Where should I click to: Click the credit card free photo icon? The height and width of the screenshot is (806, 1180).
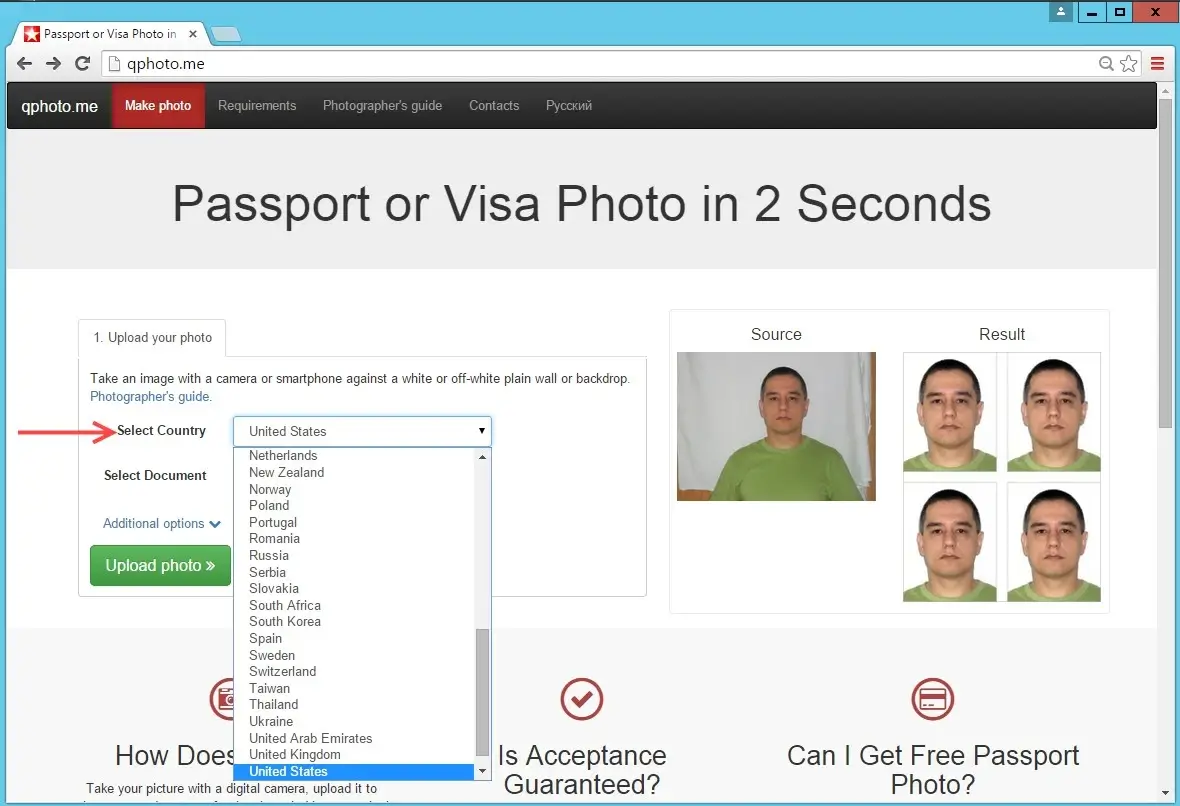[x=932, y=699]
